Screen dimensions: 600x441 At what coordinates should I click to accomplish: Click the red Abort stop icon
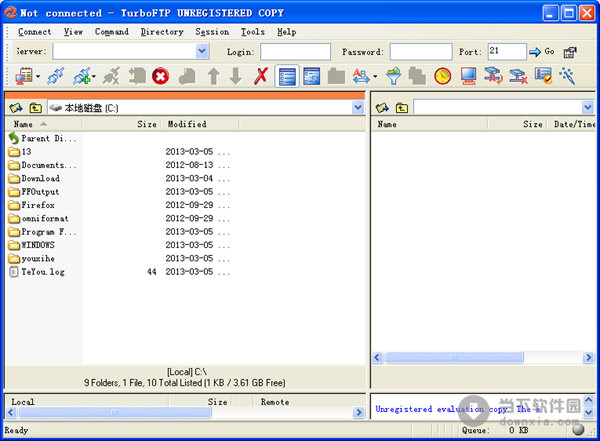click(161, 76)
